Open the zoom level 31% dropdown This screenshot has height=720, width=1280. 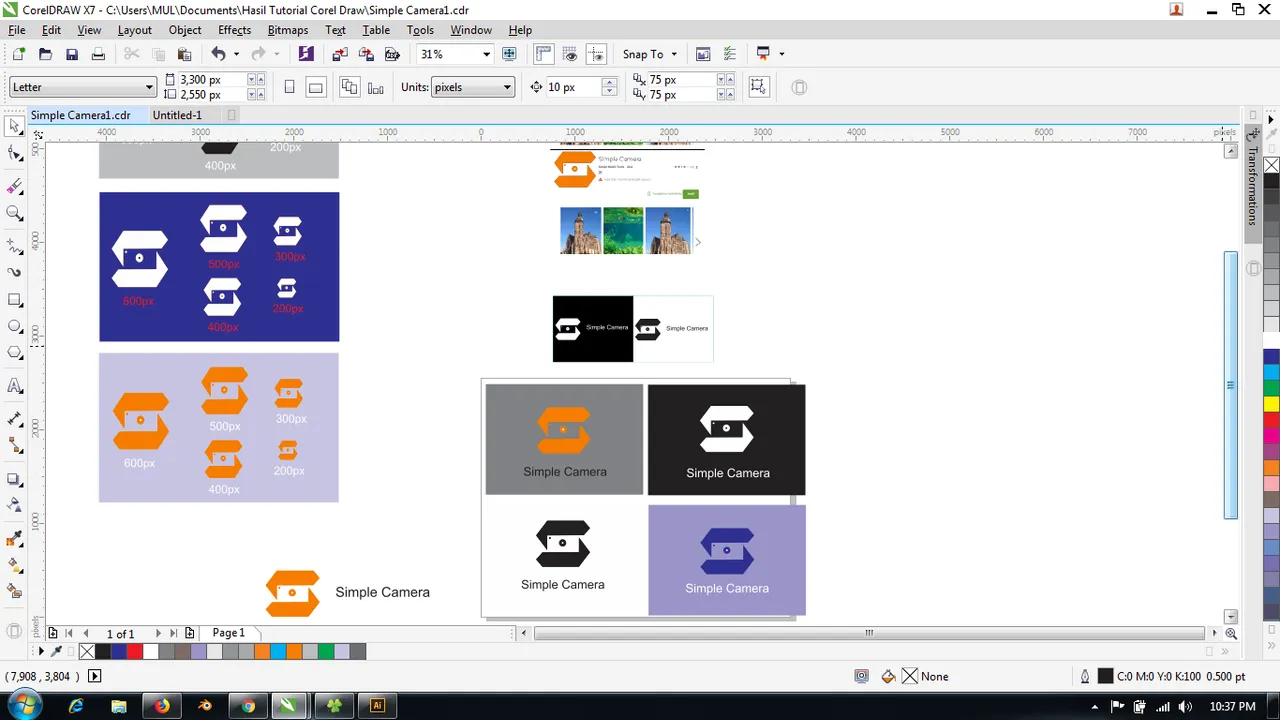coord(486,54)
